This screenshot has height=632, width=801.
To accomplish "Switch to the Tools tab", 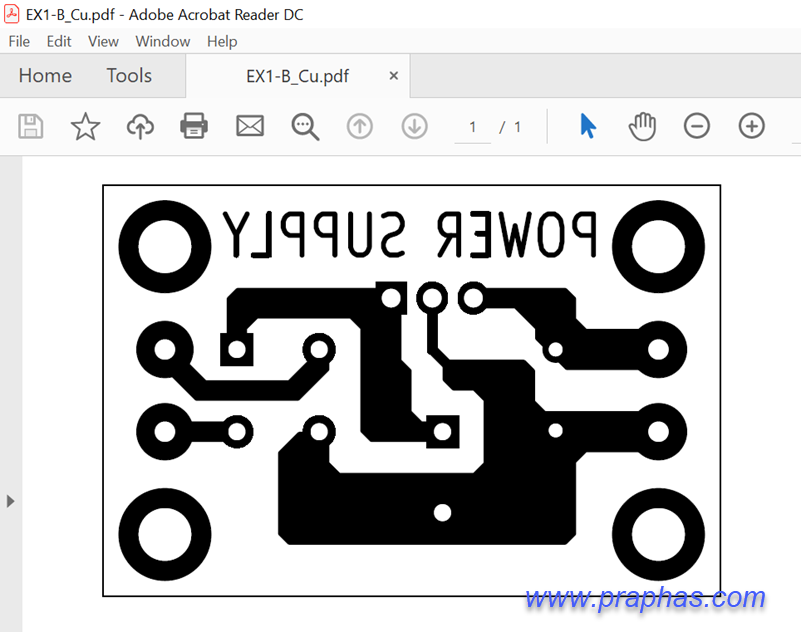I will click(129, 76).
